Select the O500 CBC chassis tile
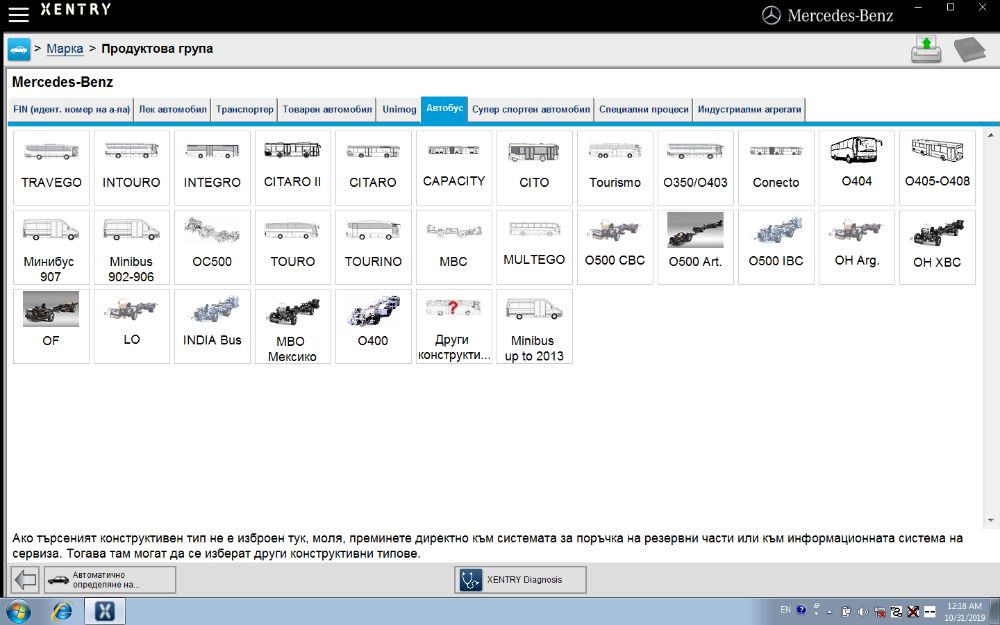Image resolution: width=1000 pixels, height=625 pixels. [x=615, y=247]
